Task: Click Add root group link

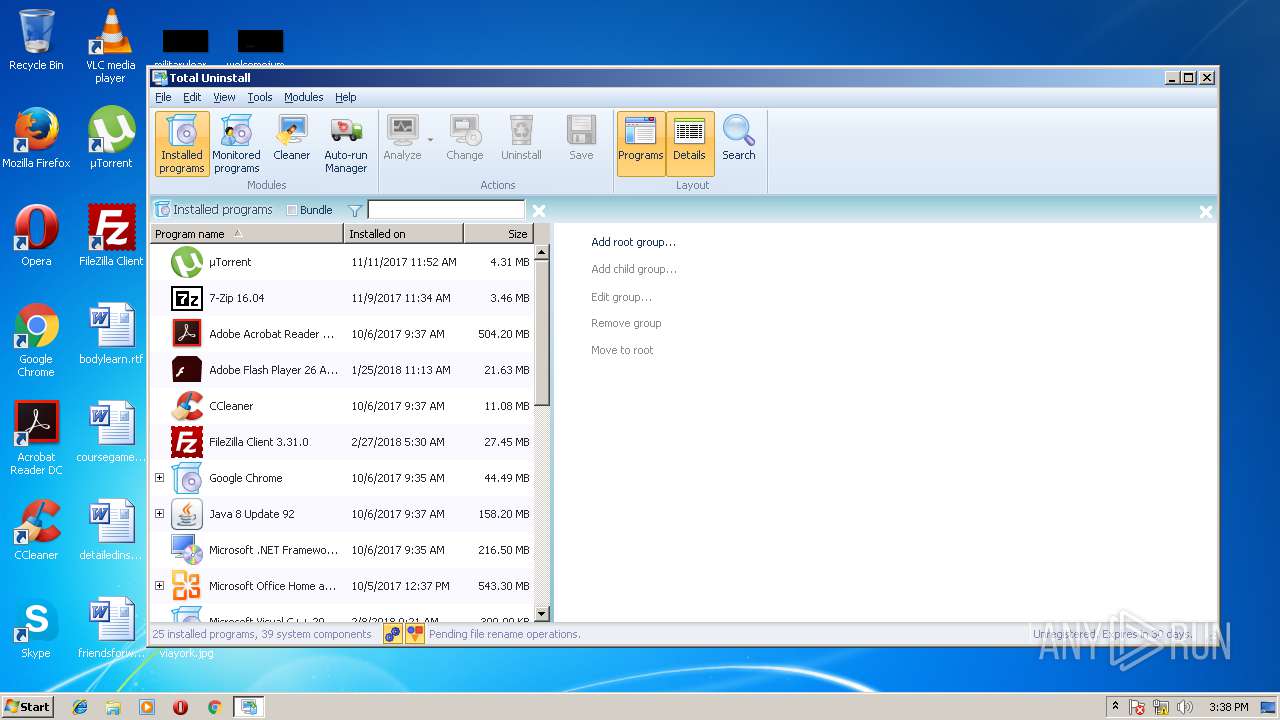Action: coord(633,242)
